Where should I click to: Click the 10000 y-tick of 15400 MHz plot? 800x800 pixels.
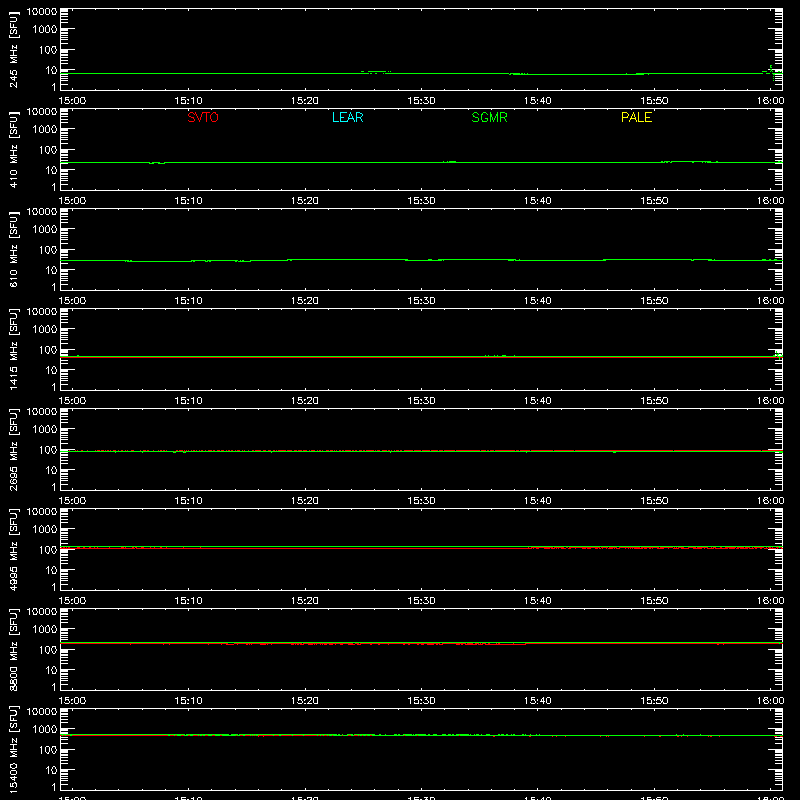click(x=42, y=712)
